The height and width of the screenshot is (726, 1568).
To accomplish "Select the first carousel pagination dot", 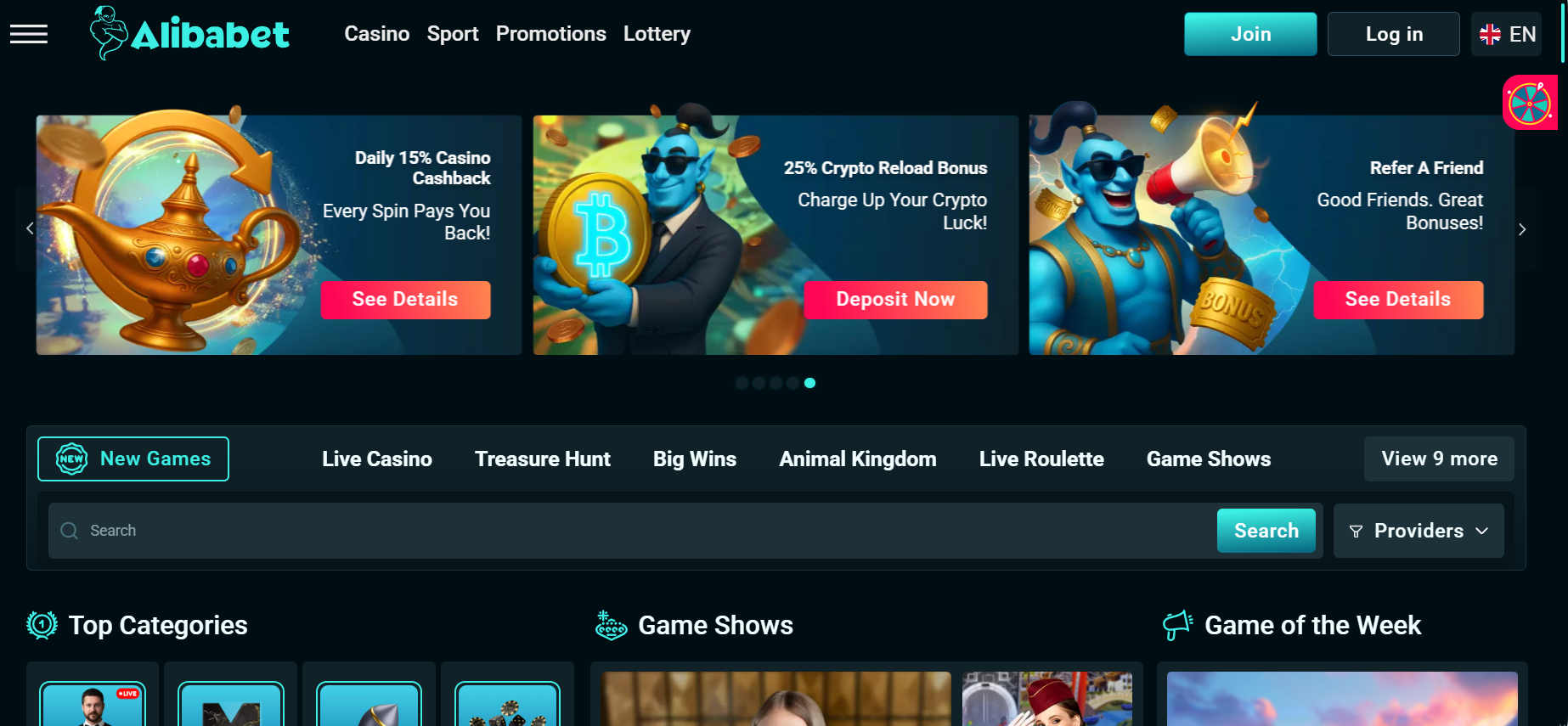I will click(742, 383).
